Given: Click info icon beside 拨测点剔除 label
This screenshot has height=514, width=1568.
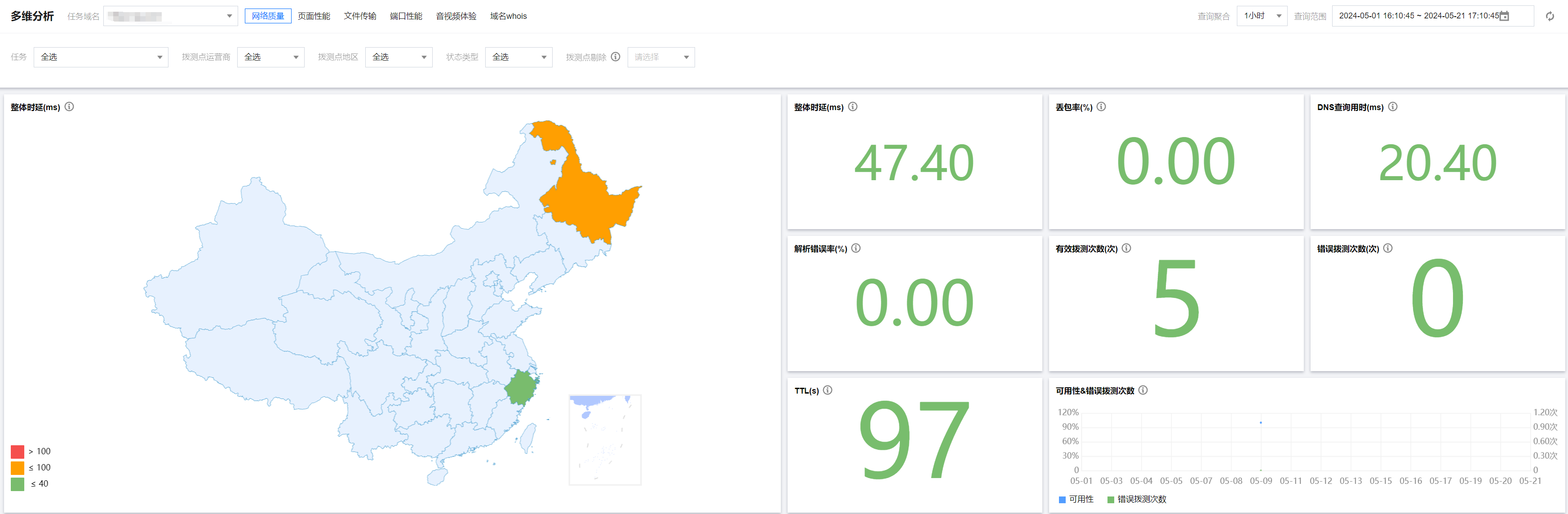Looking at the screenshot, I should pos(616,57).
